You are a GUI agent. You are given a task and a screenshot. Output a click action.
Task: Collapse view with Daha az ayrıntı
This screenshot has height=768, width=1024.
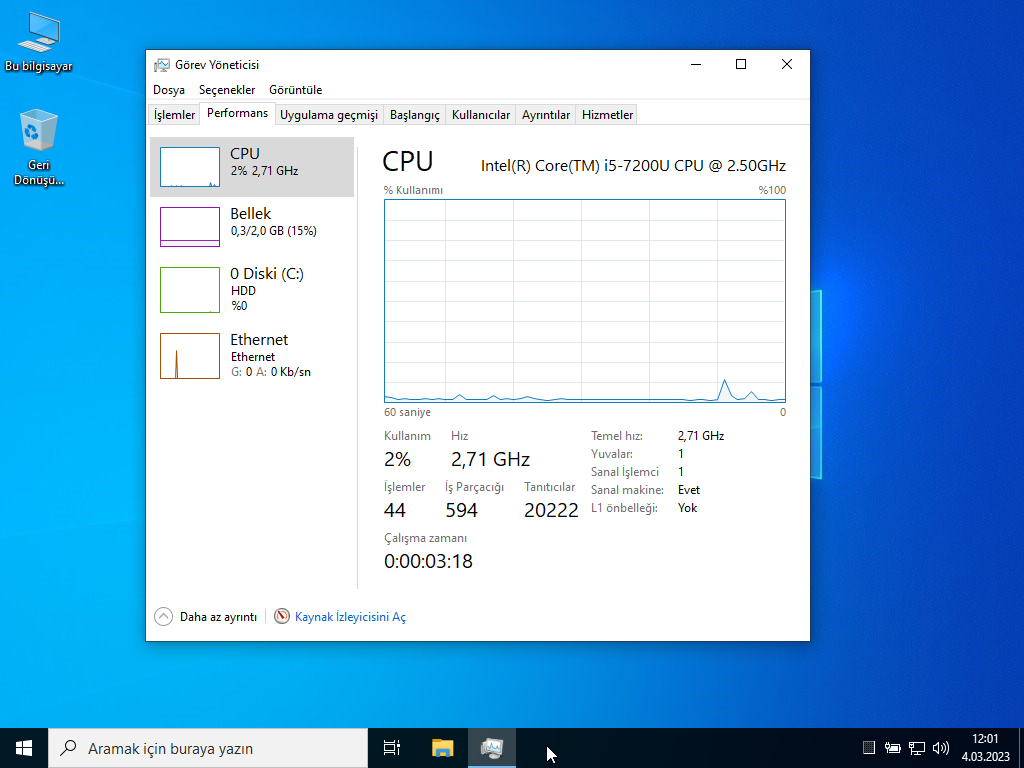(206, 616)
